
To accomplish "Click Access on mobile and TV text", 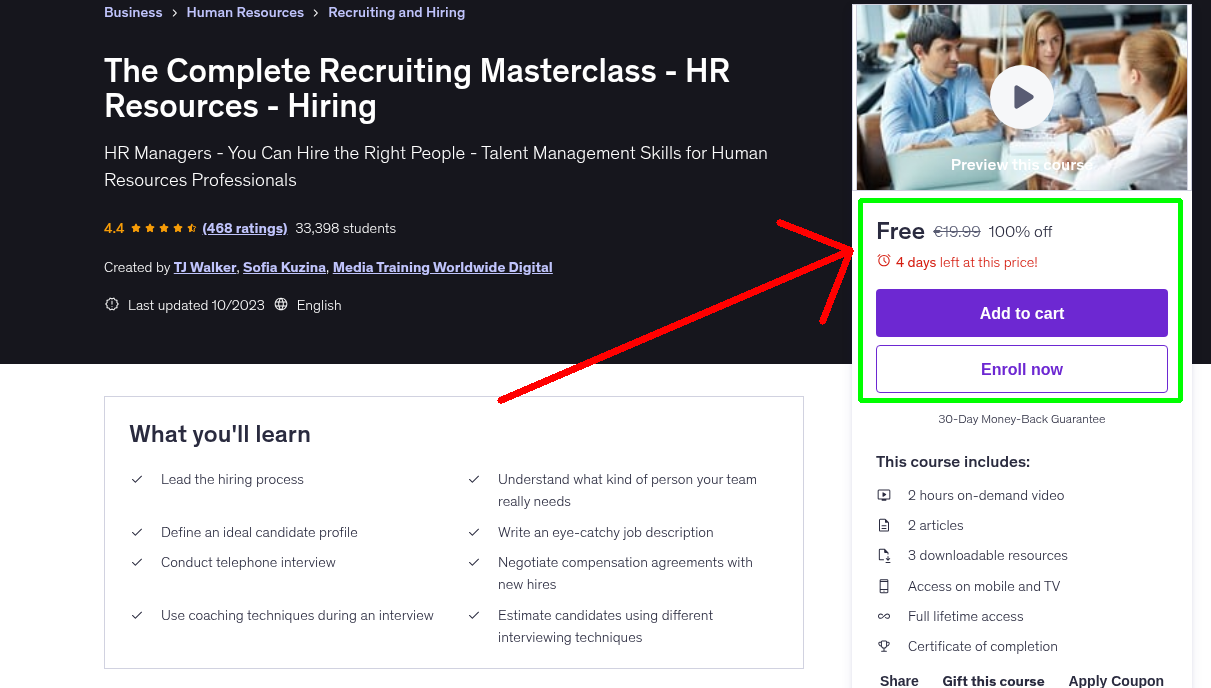I will (984, 586).
